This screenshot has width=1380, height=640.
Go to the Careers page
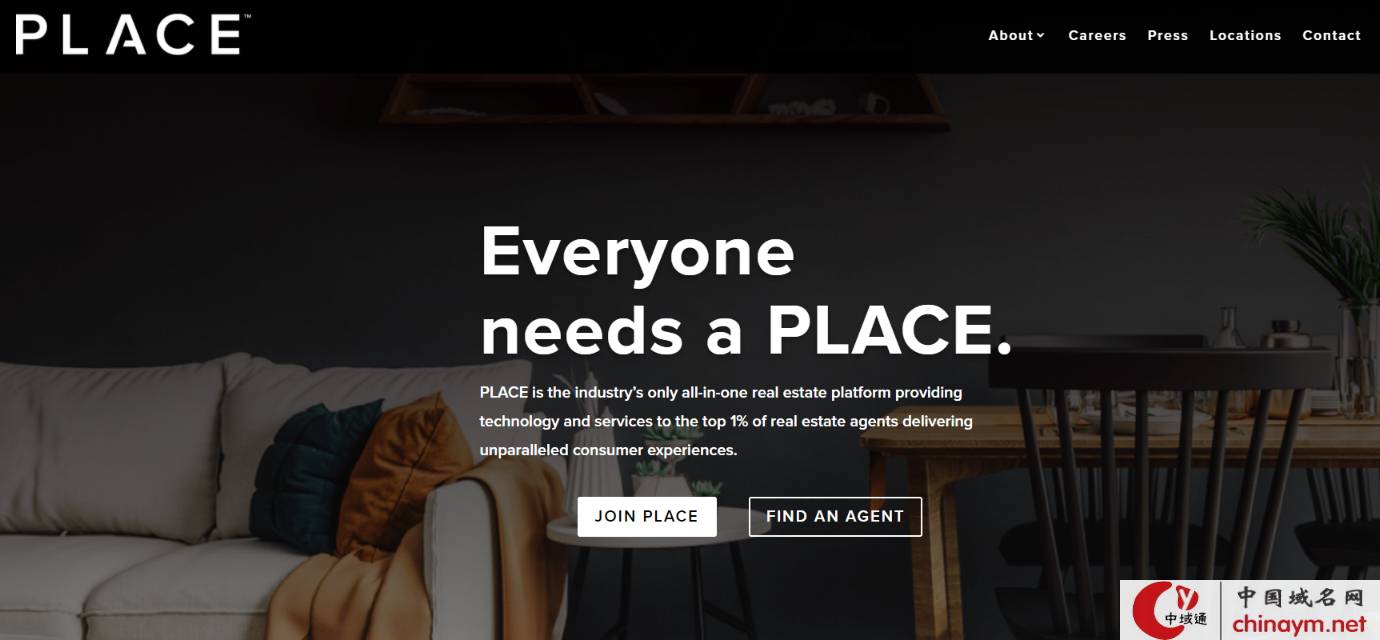click(1097, 35)
